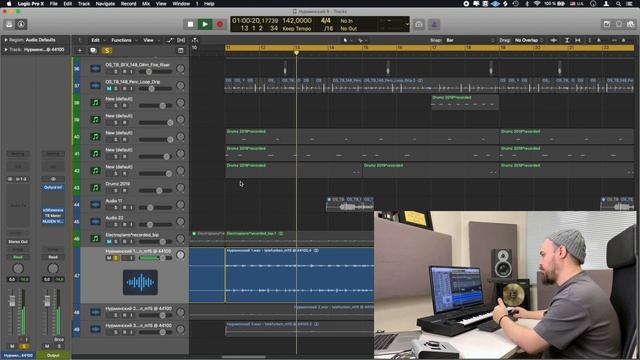Image resolution: width=640 pixels, height=360 pixels.
Task: Toggle the Show Automation icon
Action: tap(170, 40)
